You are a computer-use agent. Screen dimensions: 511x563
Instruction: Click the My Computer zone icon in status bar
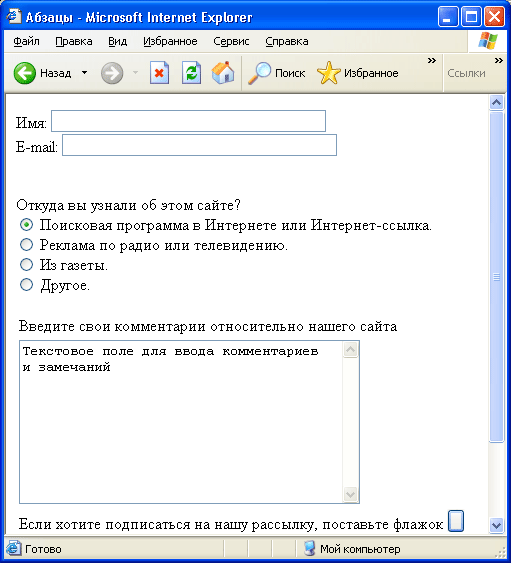coord(309,549)
